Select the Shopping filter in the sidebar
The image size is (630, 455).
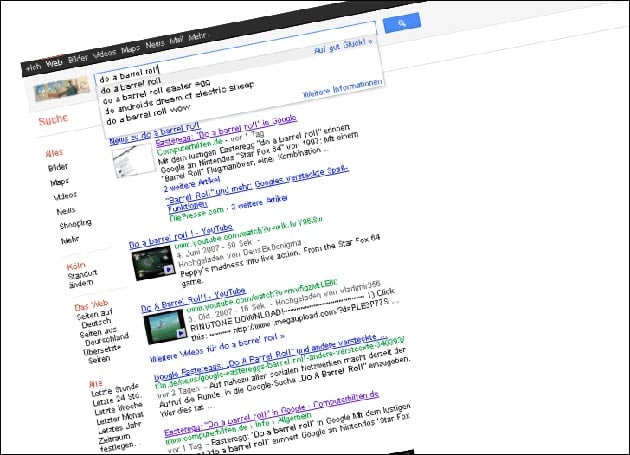(76, 224)
